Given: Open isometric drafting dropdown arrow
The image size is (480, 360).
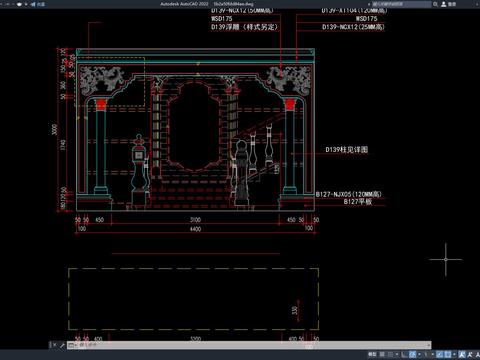Looking at the screenshot, I should click(433, 354).
